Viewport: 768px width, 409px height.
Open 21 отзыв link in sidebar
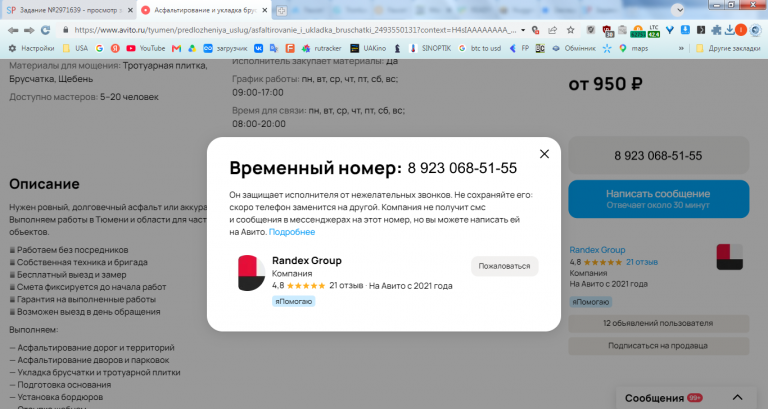click(x=642, y=262)
